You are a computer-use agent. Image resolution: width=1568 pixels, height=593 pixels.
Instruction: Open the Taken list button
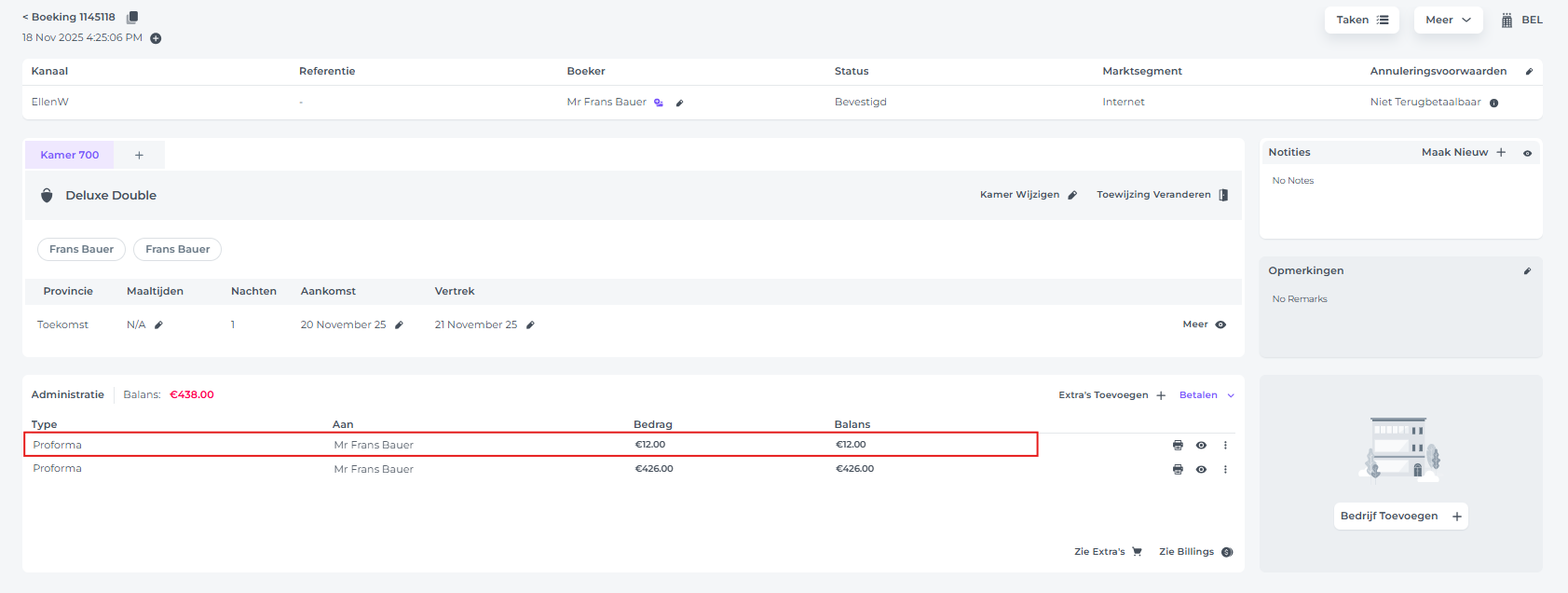click(1361, 20)
